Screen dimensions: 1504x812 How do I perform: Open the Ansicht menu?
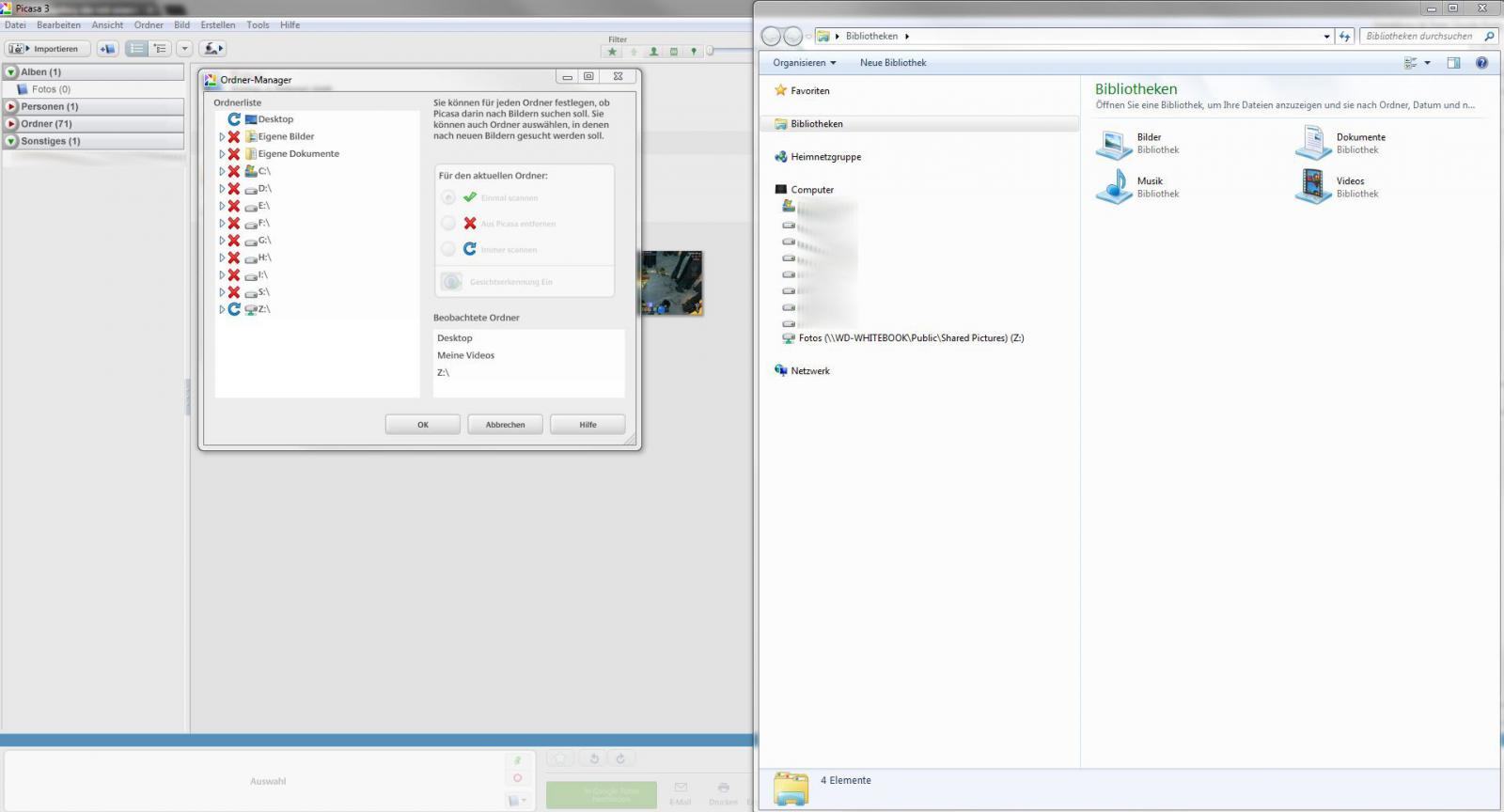click(x=107, y=25)
